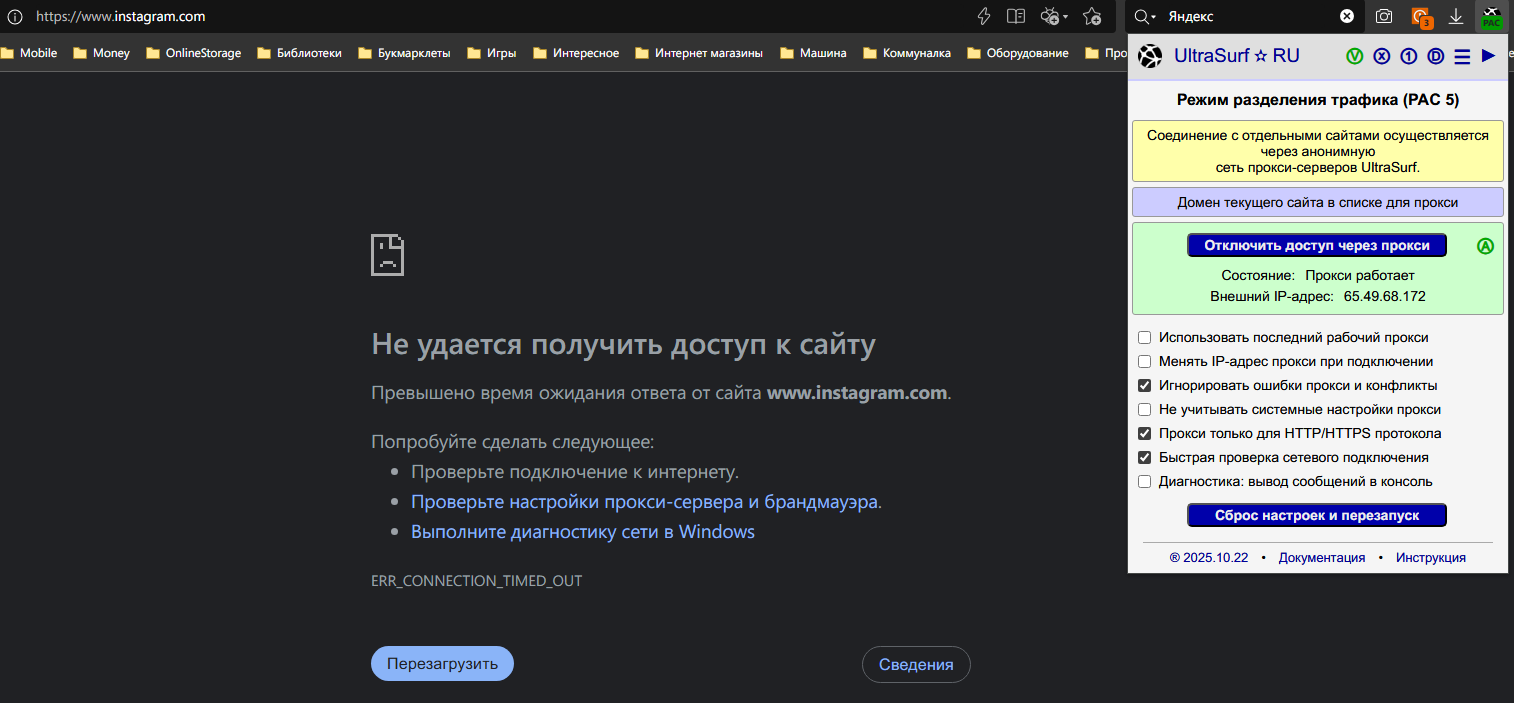This screenshot has width=1514, height=703.
Task: Click the Сведения button
Action: point(916,664)
